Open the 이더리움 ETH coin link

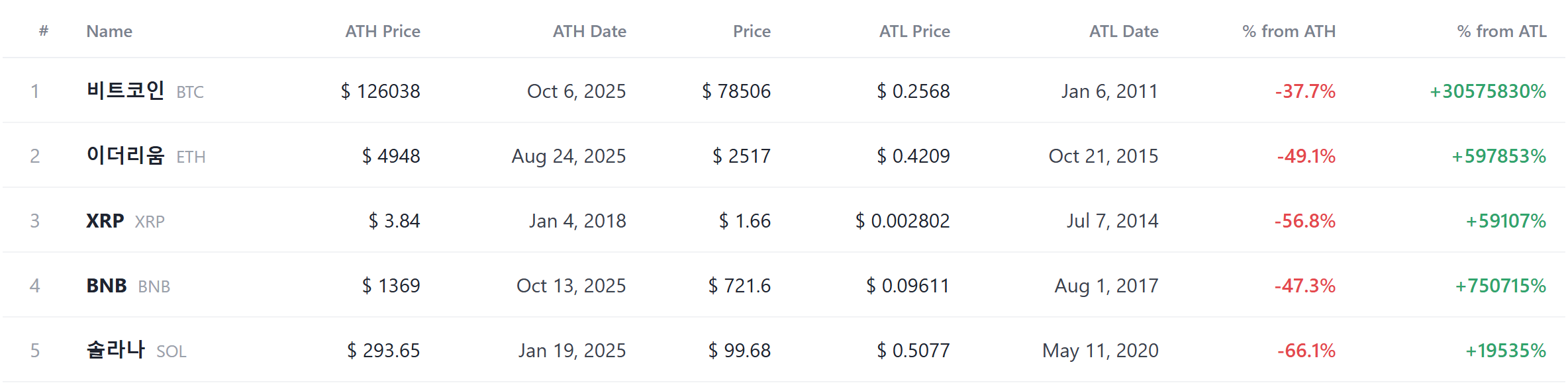[x=146, y=155]
